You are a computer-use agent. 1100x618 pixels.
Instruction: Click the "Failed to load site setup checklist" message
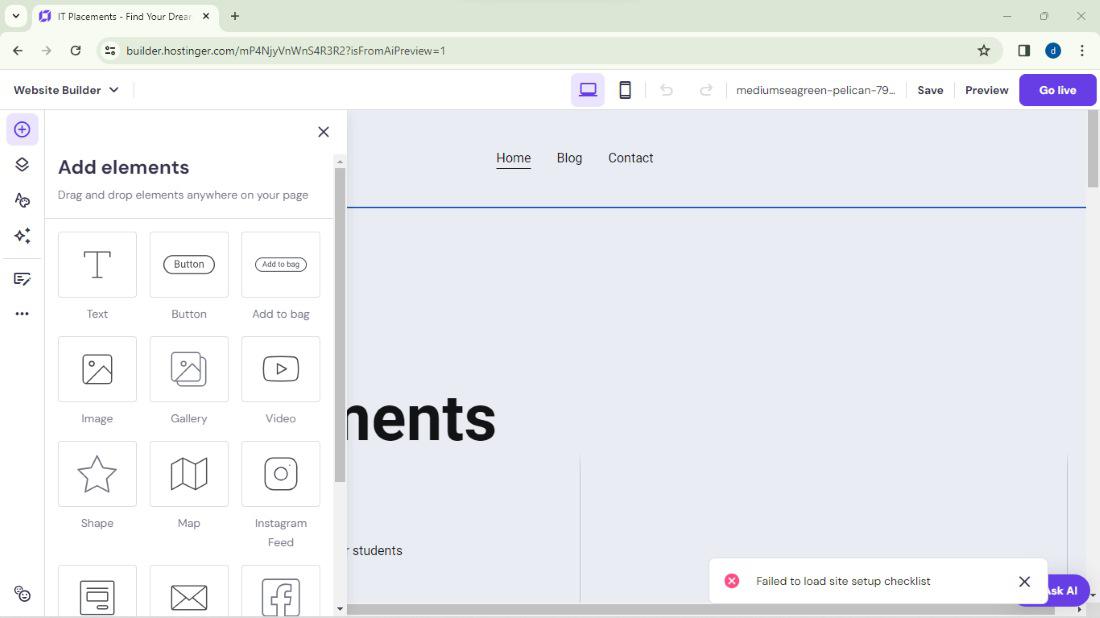pyautogui.click(x=843, y=581)
